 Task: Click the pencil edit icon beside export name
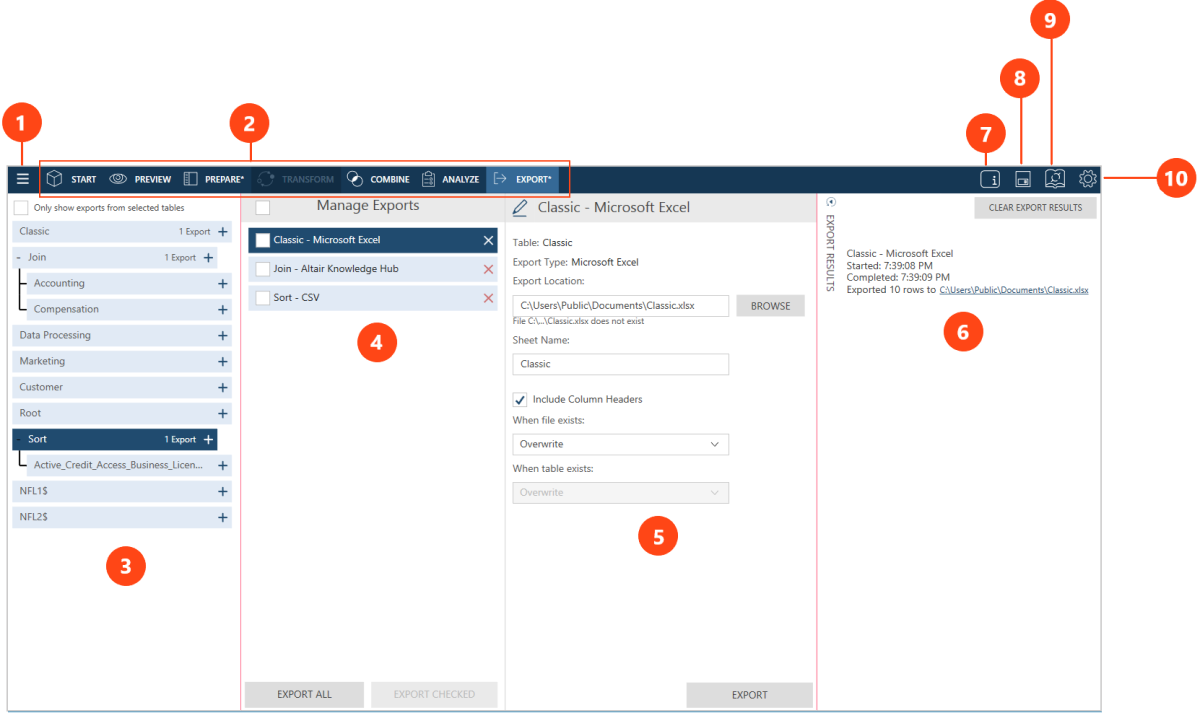(520, 208)
